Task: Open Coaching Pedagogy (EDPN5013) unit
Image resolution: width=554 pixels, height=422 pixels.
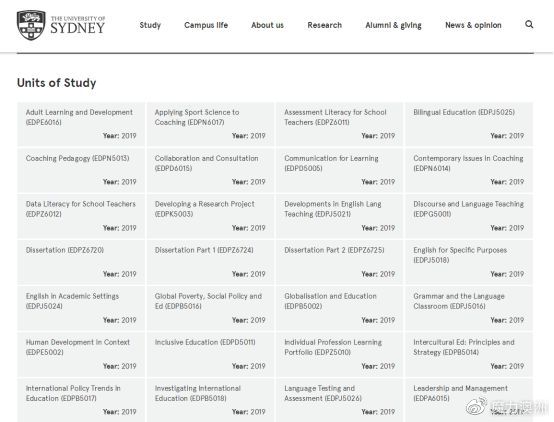Action: pos(81,170)
